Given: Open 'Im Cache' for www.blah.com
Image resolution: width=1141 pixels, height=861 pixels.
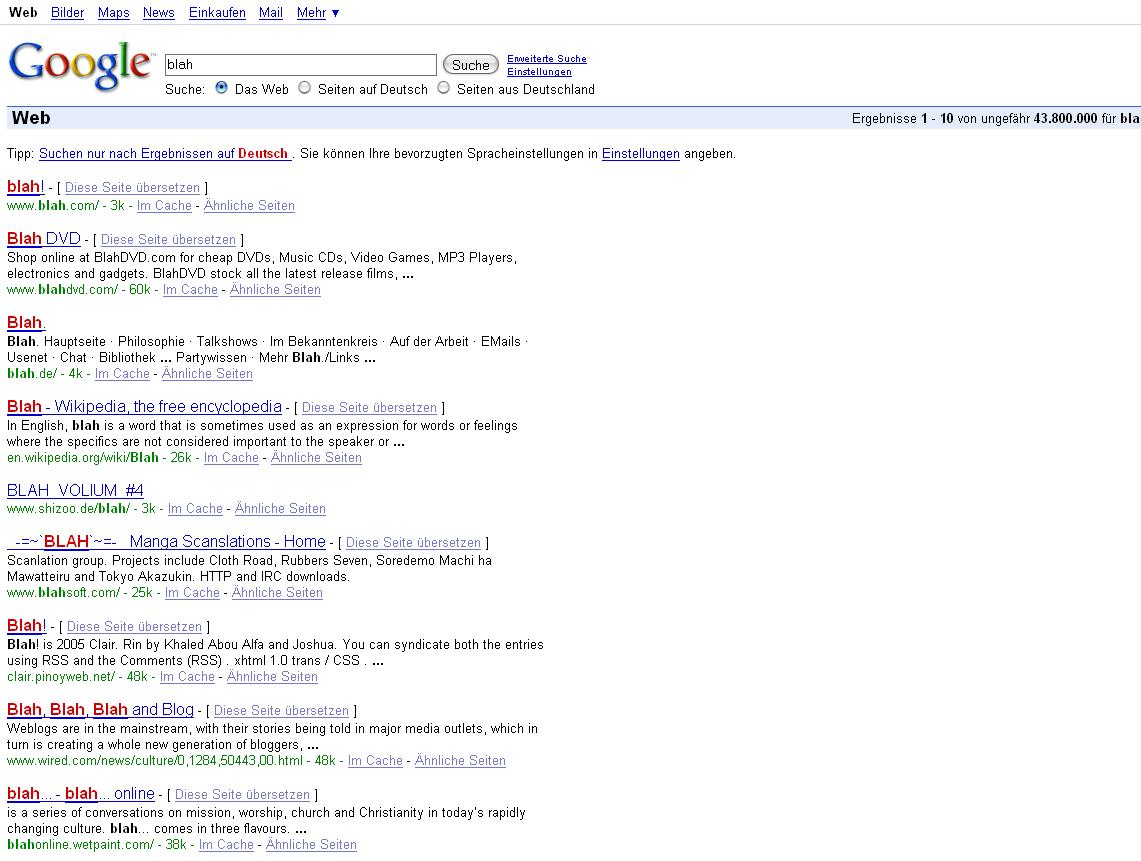Looking at the screenshot, I should pos(164,205).
